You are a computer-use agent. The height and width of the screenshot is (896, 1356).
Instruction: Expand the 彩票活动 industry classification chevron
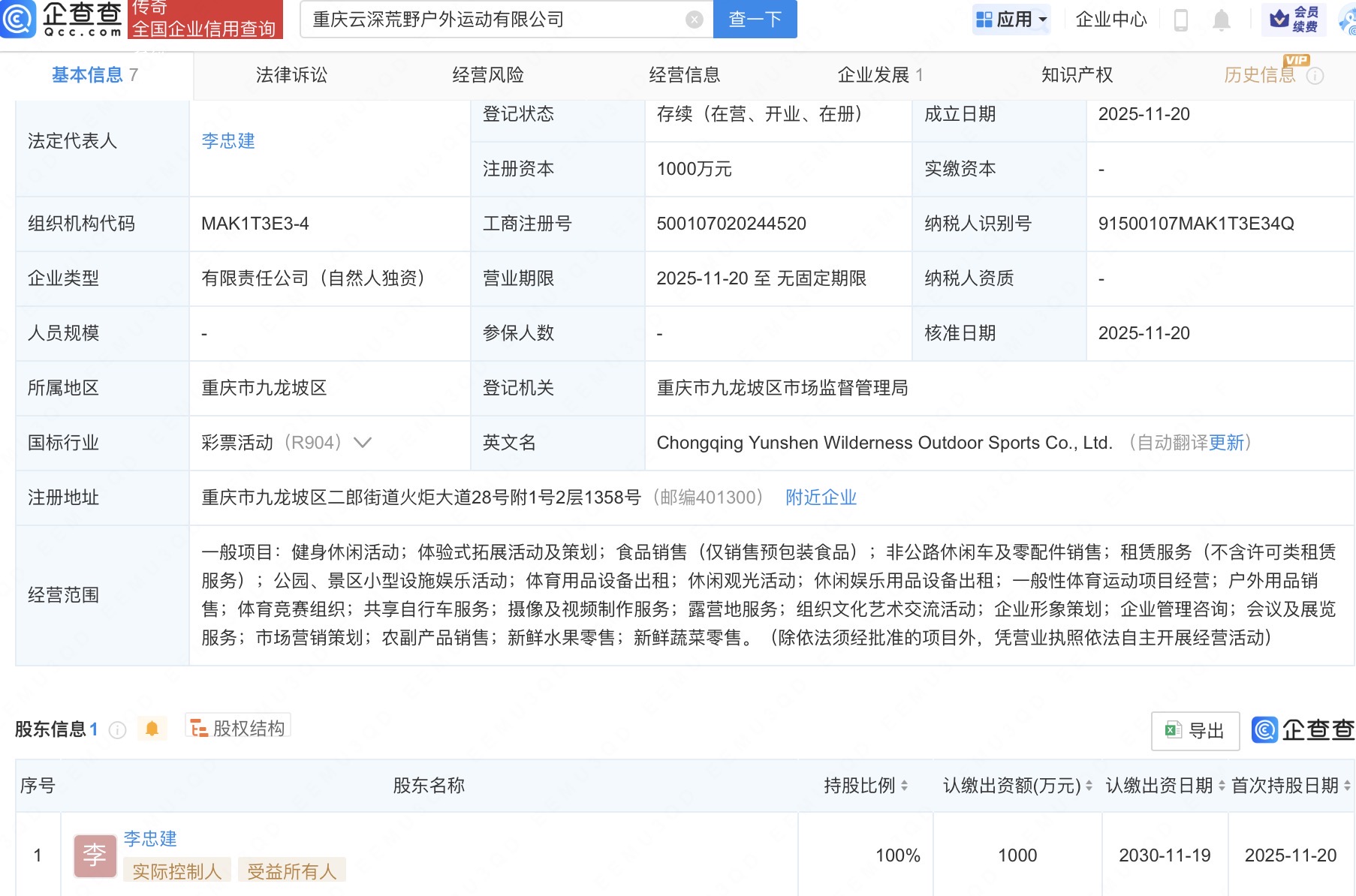point(363,443)
